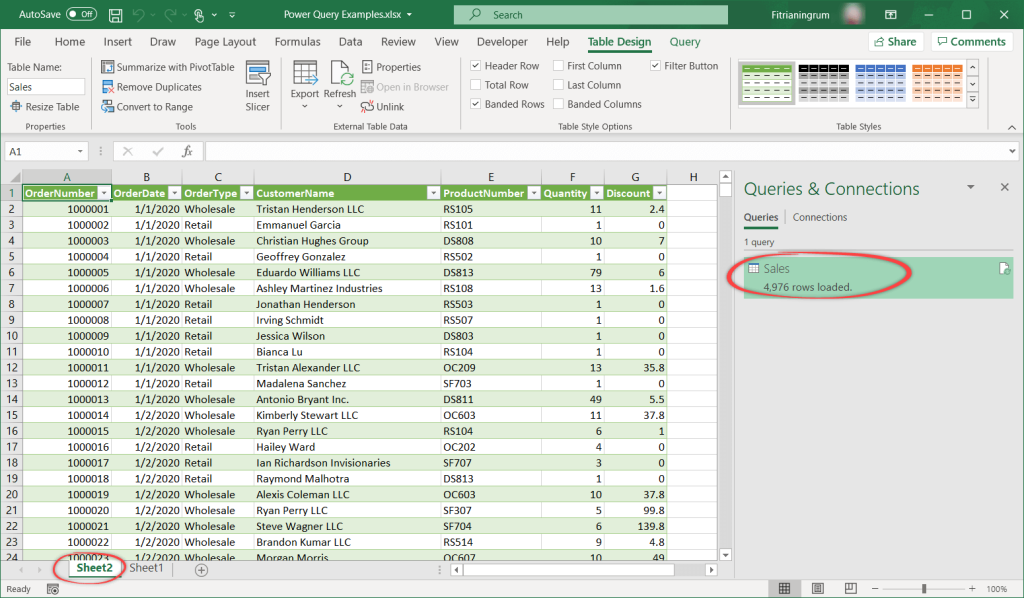Open the File menu
Image resolution: width=1024 pixels, height=598 pixels.
(x=23, y=42)
